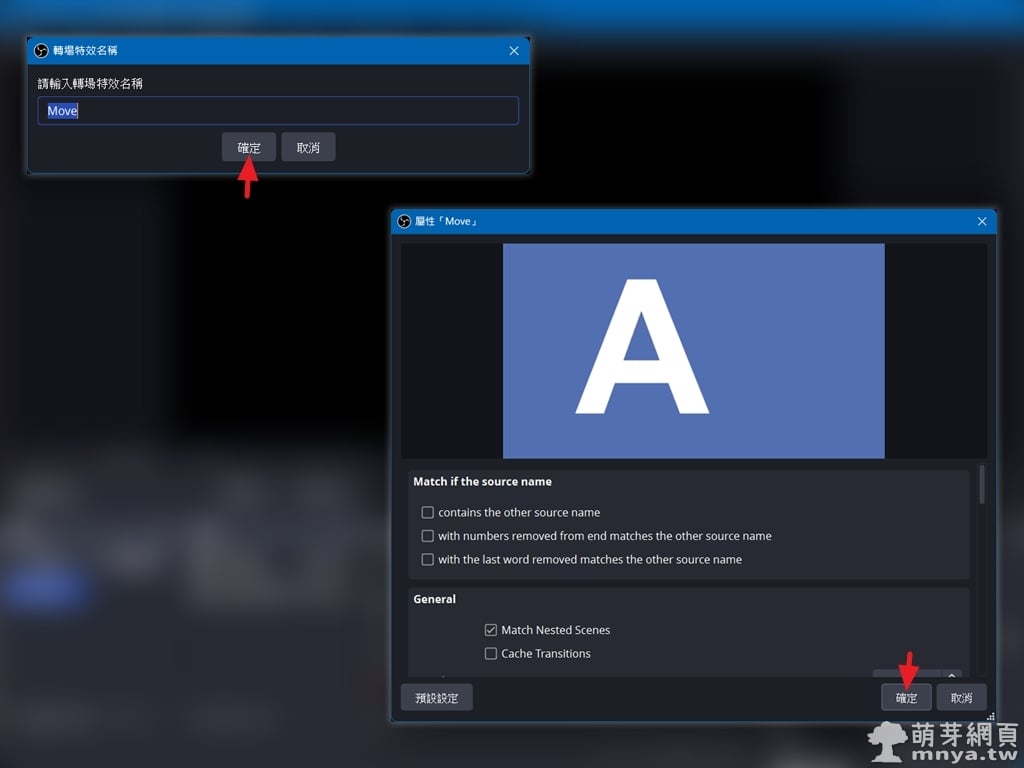Enable 'contains the other source name' checkbox
The image size is (1024, 768).
click(x=428, y=512)
